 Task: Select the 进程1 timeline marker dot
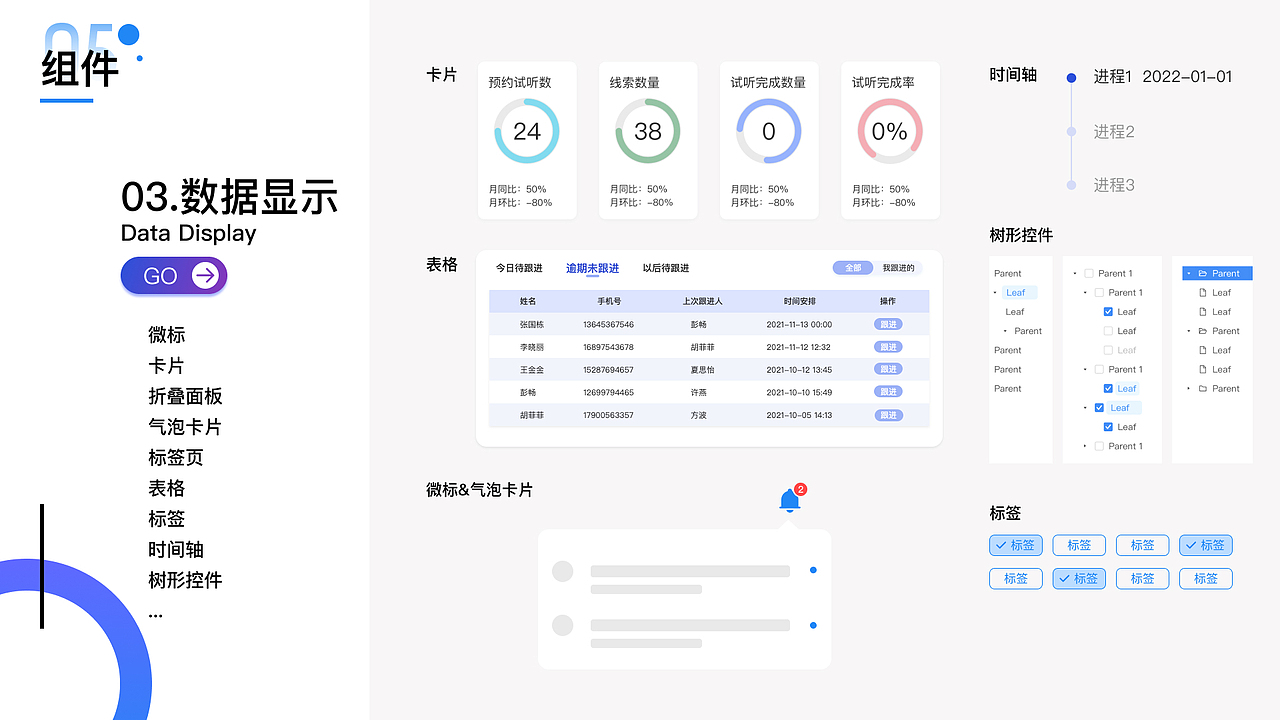(x=1071, y=76)
